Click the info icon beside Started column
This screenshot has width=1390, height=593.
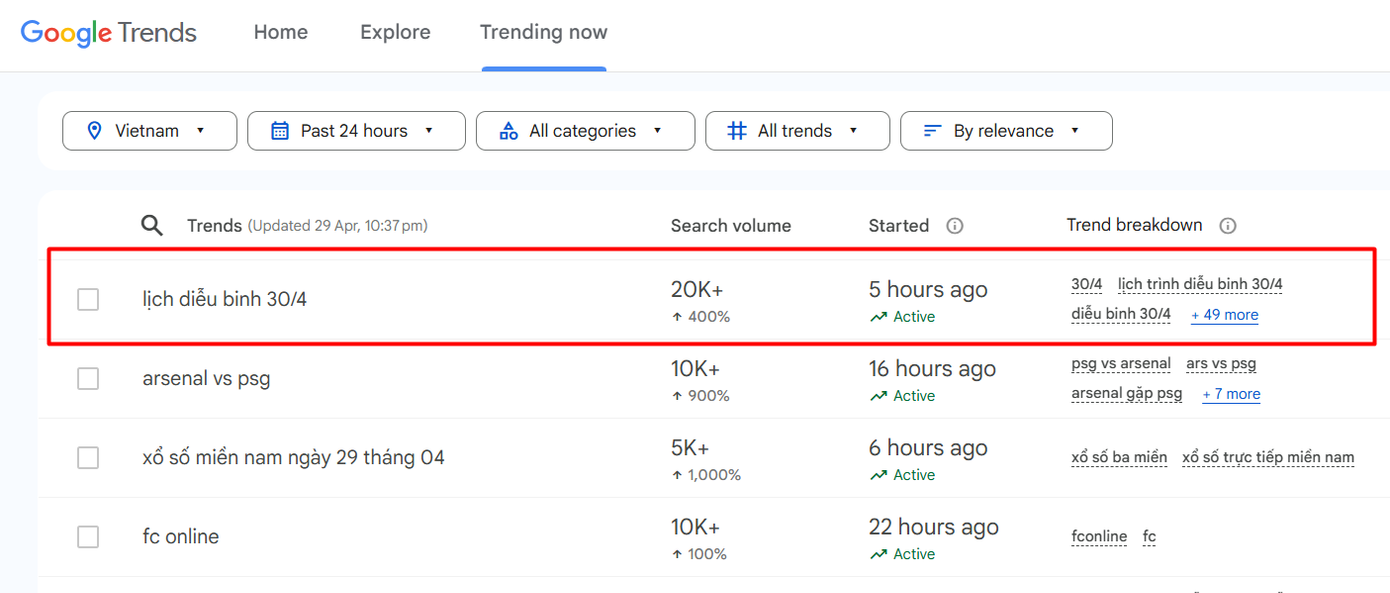coord(954,226)
